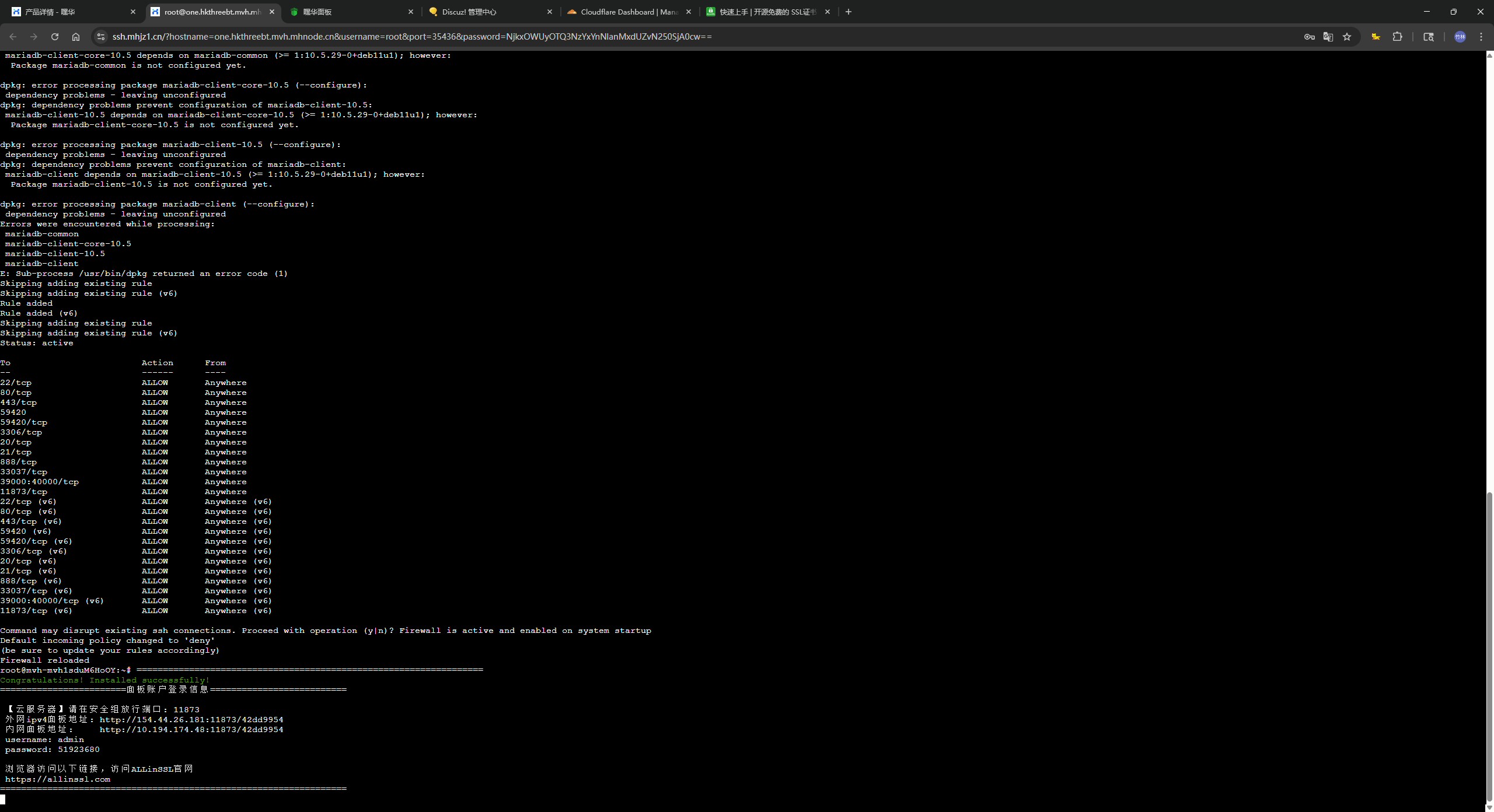Open the extensions puzzle icon

point(1397,37)
